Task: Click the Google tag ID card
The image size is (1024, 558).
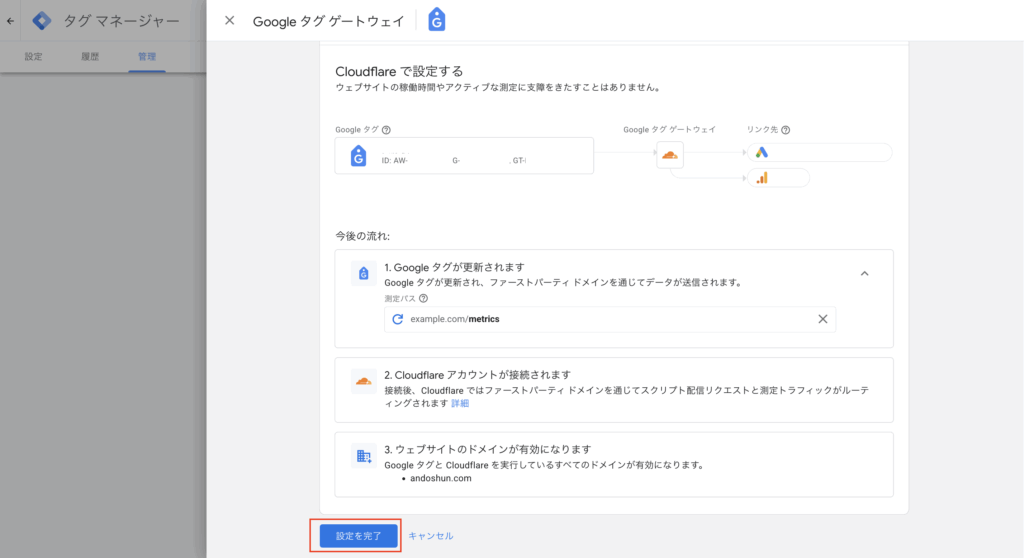Action: [464, 156]
